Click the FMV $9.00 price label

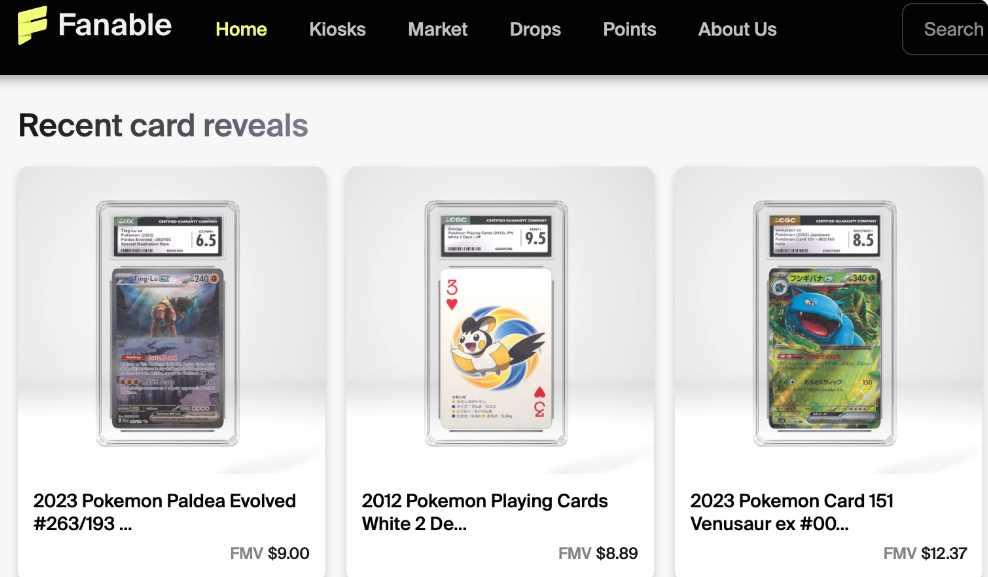tap(270, 553)
